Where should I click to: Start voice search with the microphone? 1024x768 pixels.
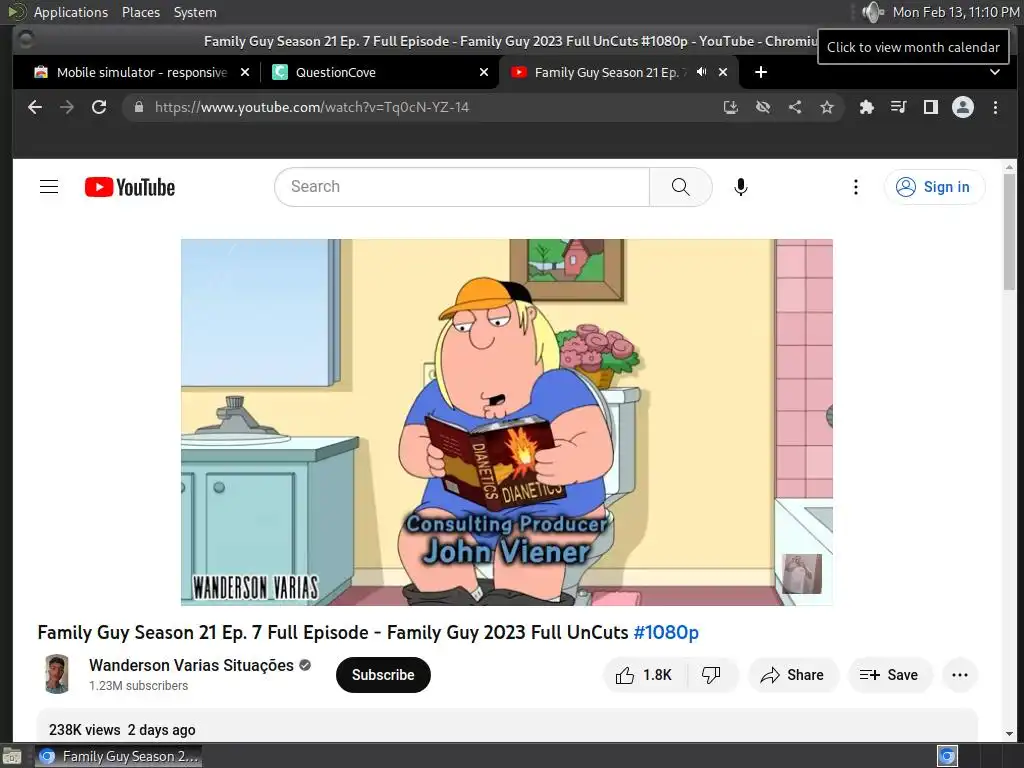[741, 187]
